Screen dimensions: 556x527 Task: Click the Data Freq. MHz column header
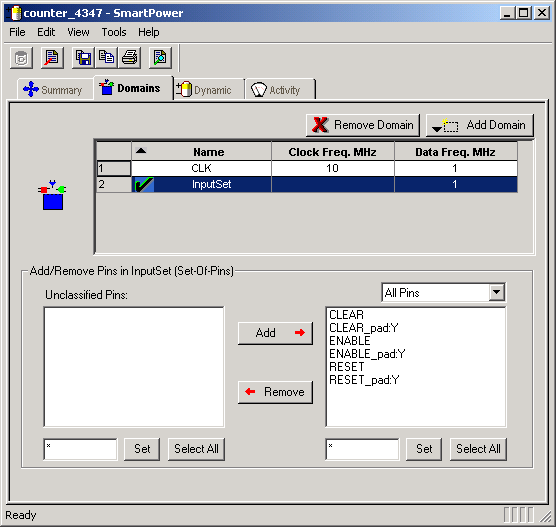click(x=455, y=152)
